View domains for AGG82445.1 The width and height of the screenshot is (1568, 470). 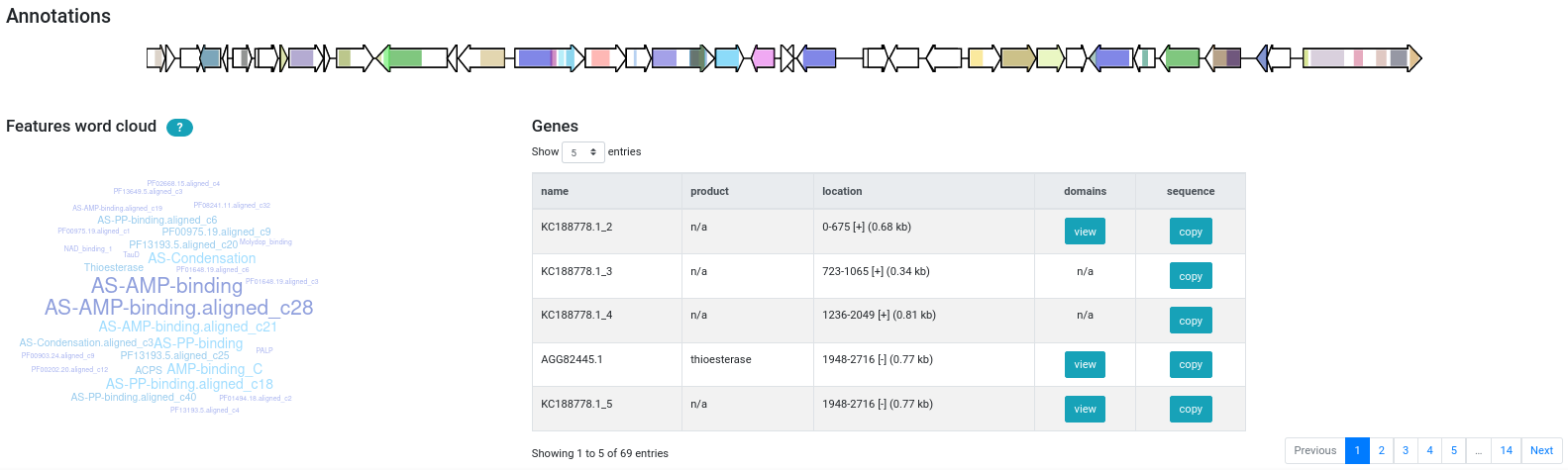pyautogui.click(x=1085, y=365)
